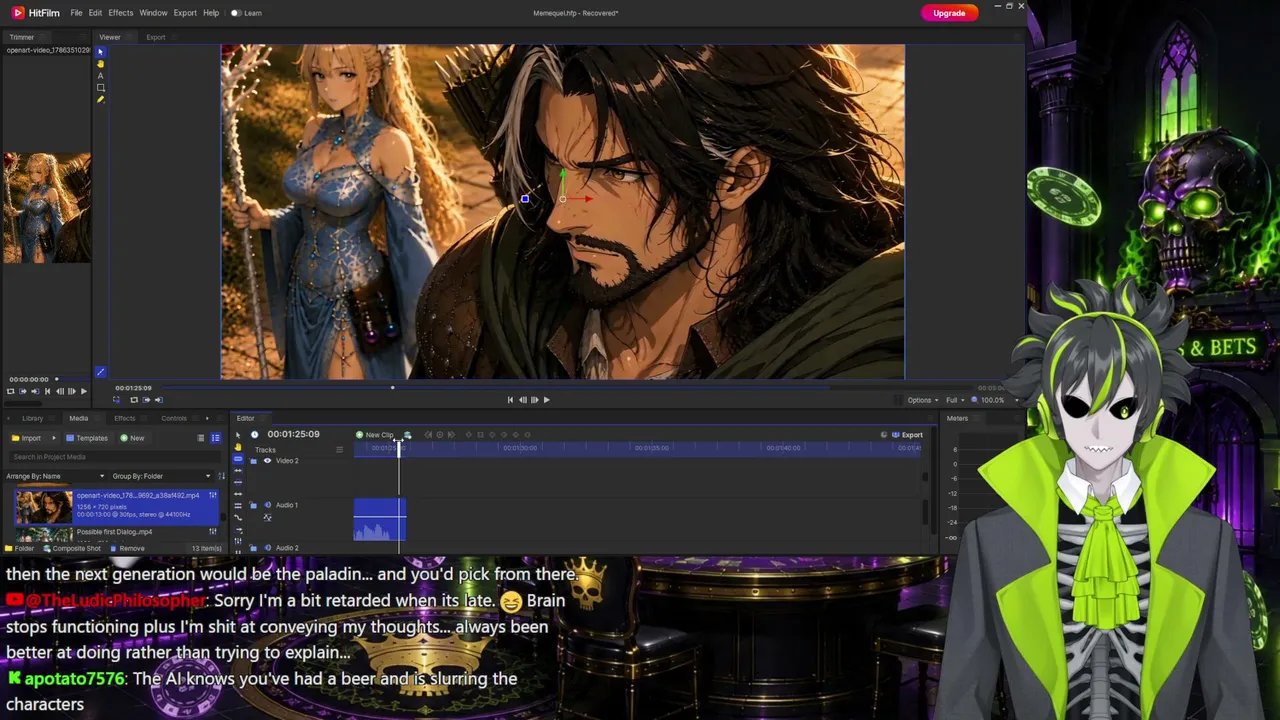Click the Tracks options menu icon
1280x720 pixels.
(x=340, y=450)
